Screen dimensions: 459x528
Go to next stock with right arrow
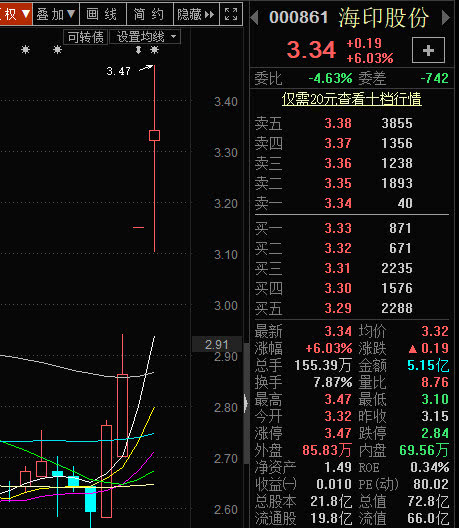coord(446,17)
